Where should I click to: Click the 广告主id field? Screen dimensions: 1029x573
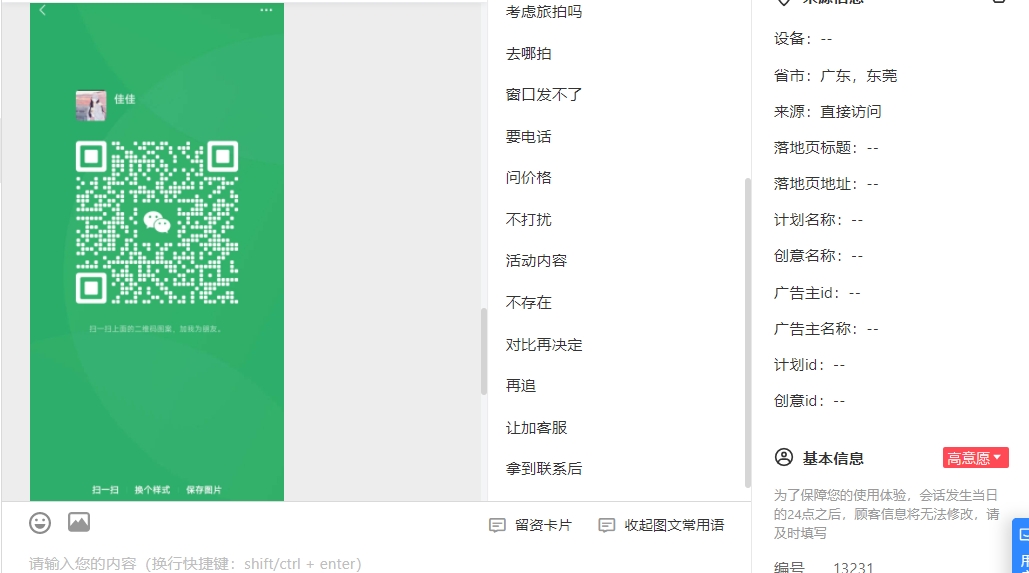tap(816, 293)
